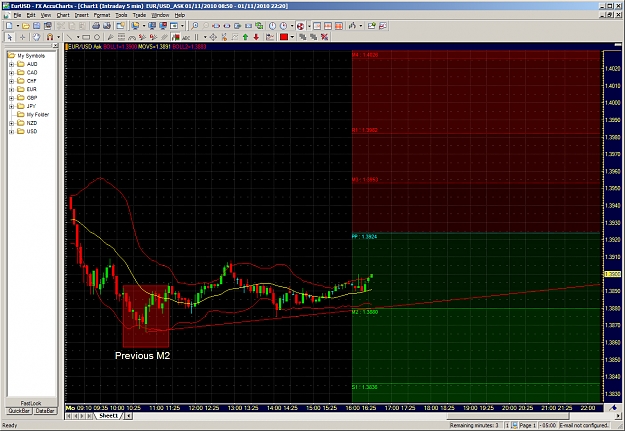This screenshot has width=625, height=431.
Task: Click the M2 : 1.3880 level label
Action: 365,312
